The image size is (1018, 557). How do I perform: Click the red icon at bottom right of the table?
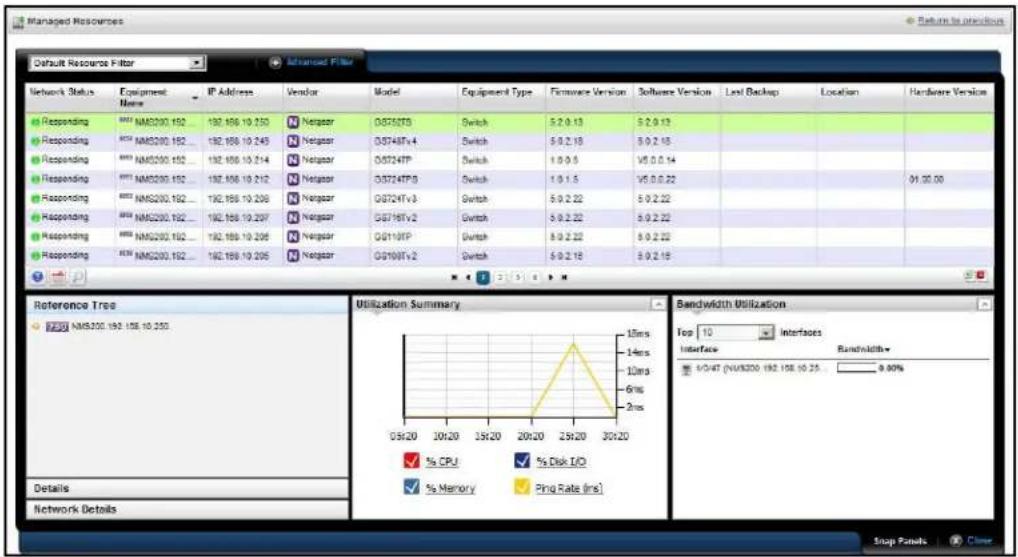tap(980, 277)
